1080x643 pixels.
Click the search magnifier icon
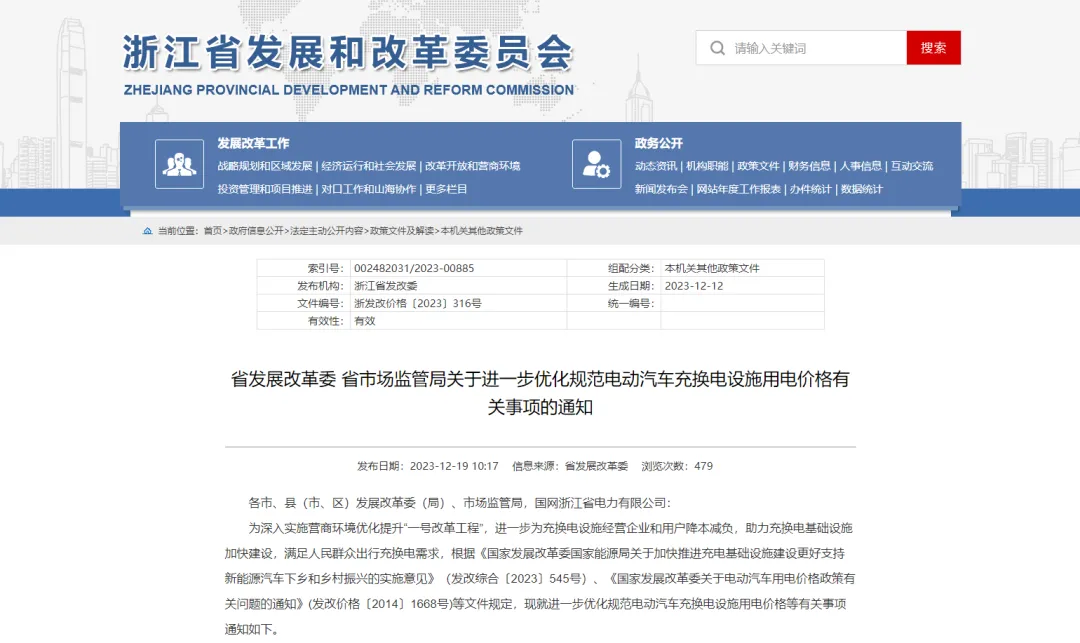(x=717, y=48)
